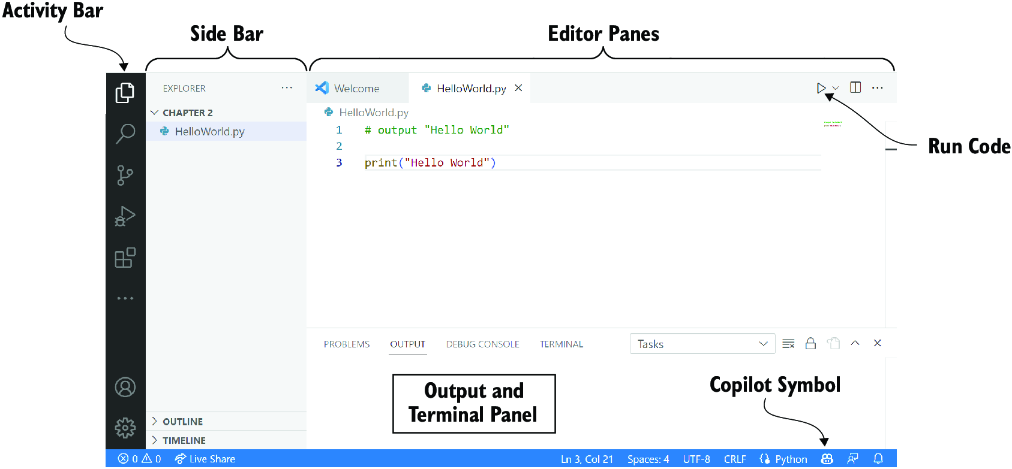
Task: Open the feedback icon in status bar
Action: (853, 459)
